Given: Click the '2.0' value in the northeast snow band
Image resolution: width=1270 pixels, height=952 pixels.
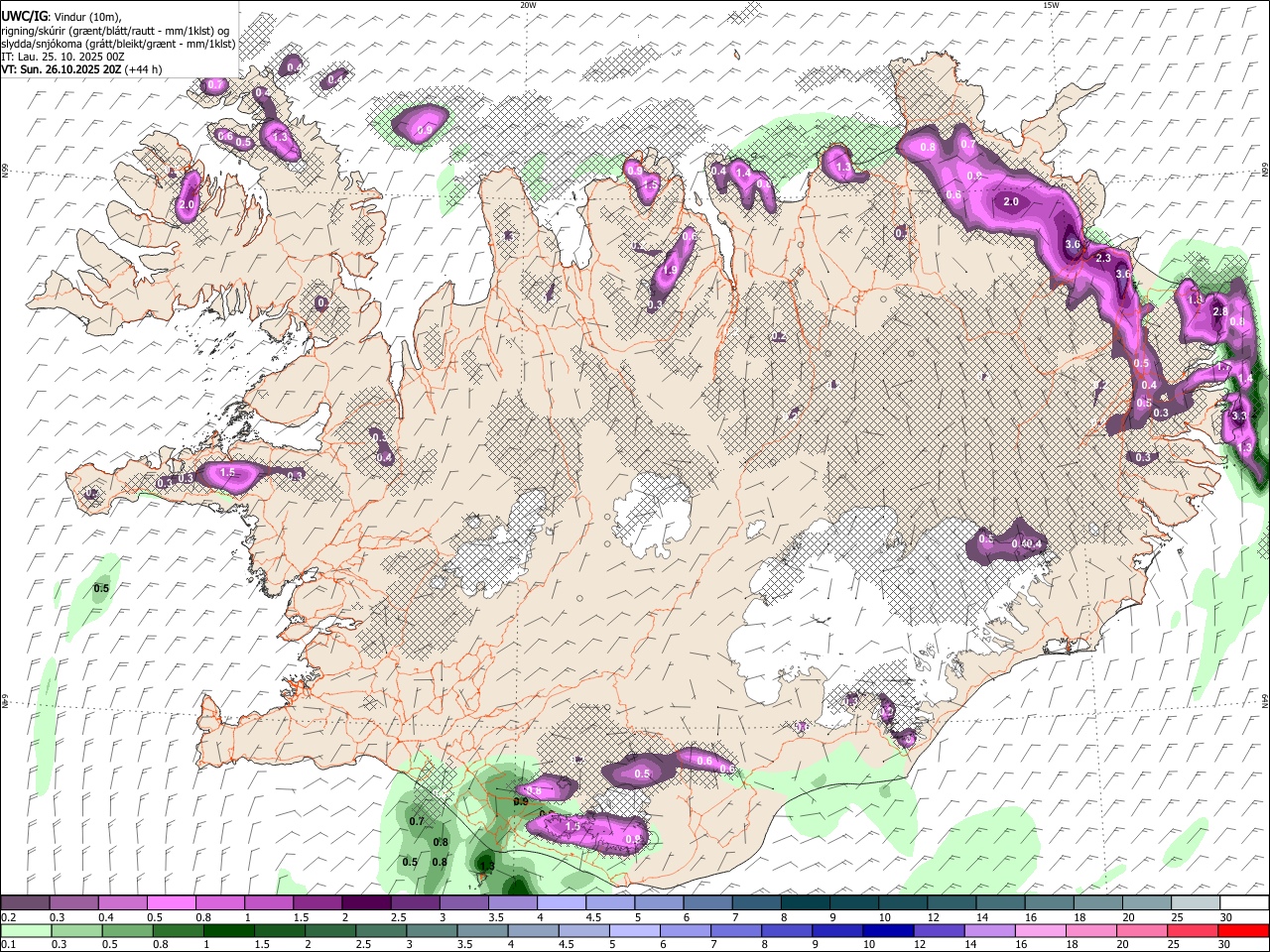Looking at the screenshot, I should point(1011,201).
